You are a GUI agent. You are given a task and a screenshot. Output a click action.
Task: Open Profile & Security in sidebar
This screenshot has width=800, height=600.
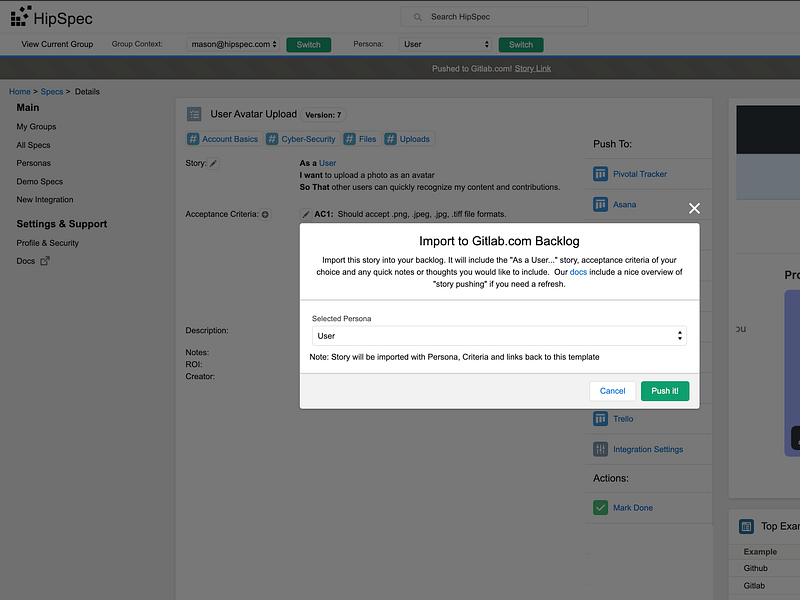pyautogui.click(x=47, y=243)
